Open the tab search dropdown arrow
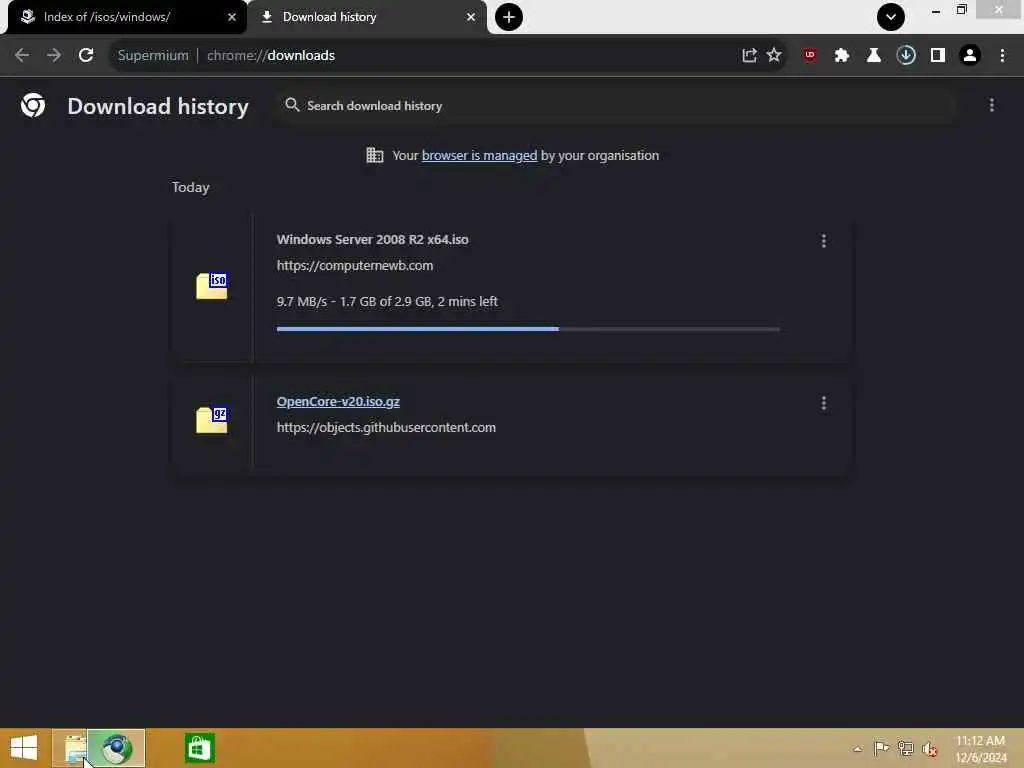 tap(891, 17)
